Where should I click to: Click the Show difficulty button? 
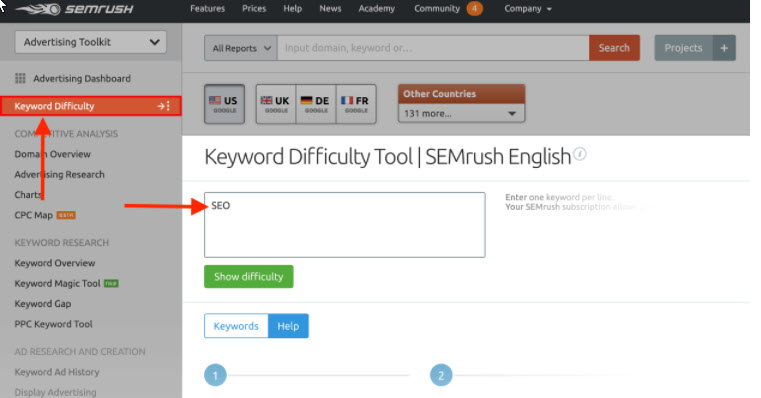pos(248,277)
